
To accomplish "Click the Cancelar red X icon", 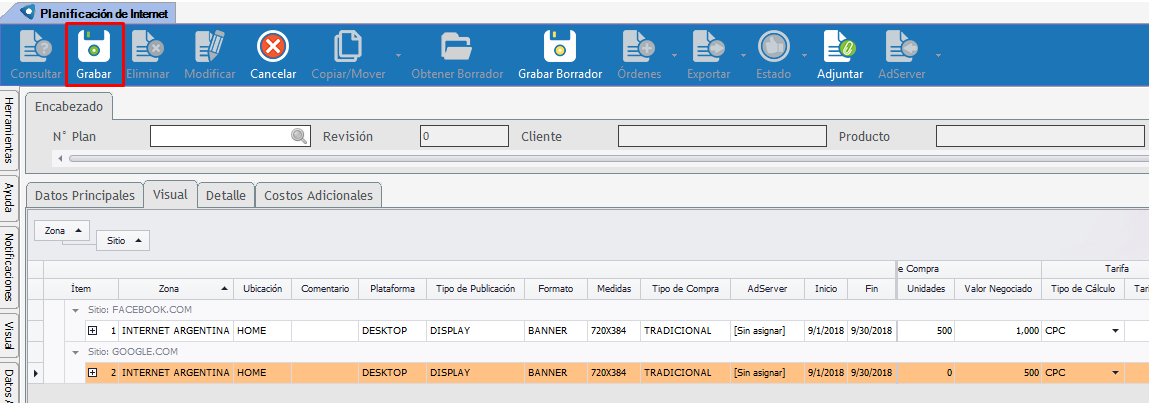I will coord(273,47).
